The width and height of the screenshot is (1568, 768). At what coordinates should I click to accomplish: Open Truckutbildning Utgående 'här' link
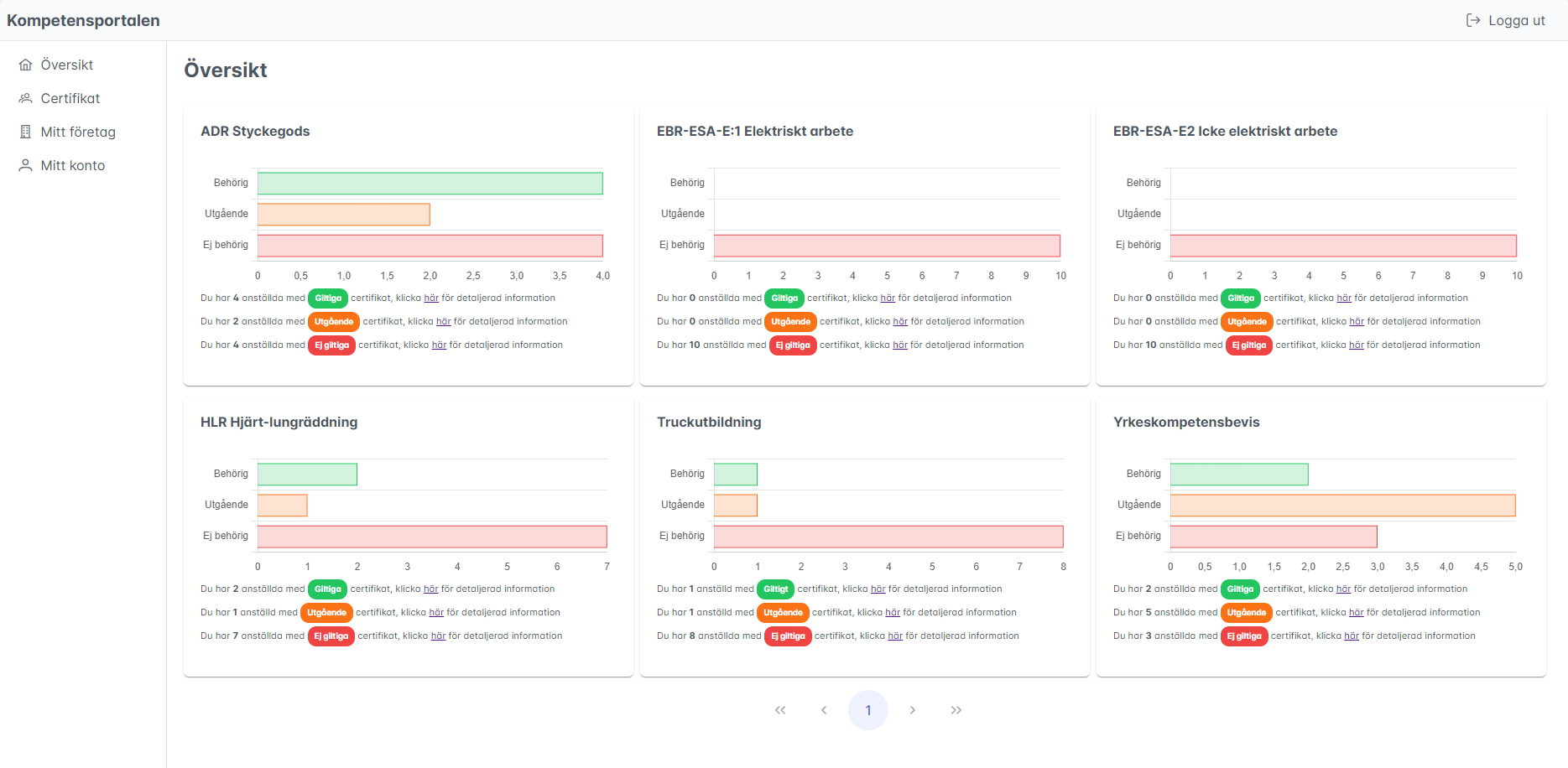pyautogui.click(x=893, y=612)
